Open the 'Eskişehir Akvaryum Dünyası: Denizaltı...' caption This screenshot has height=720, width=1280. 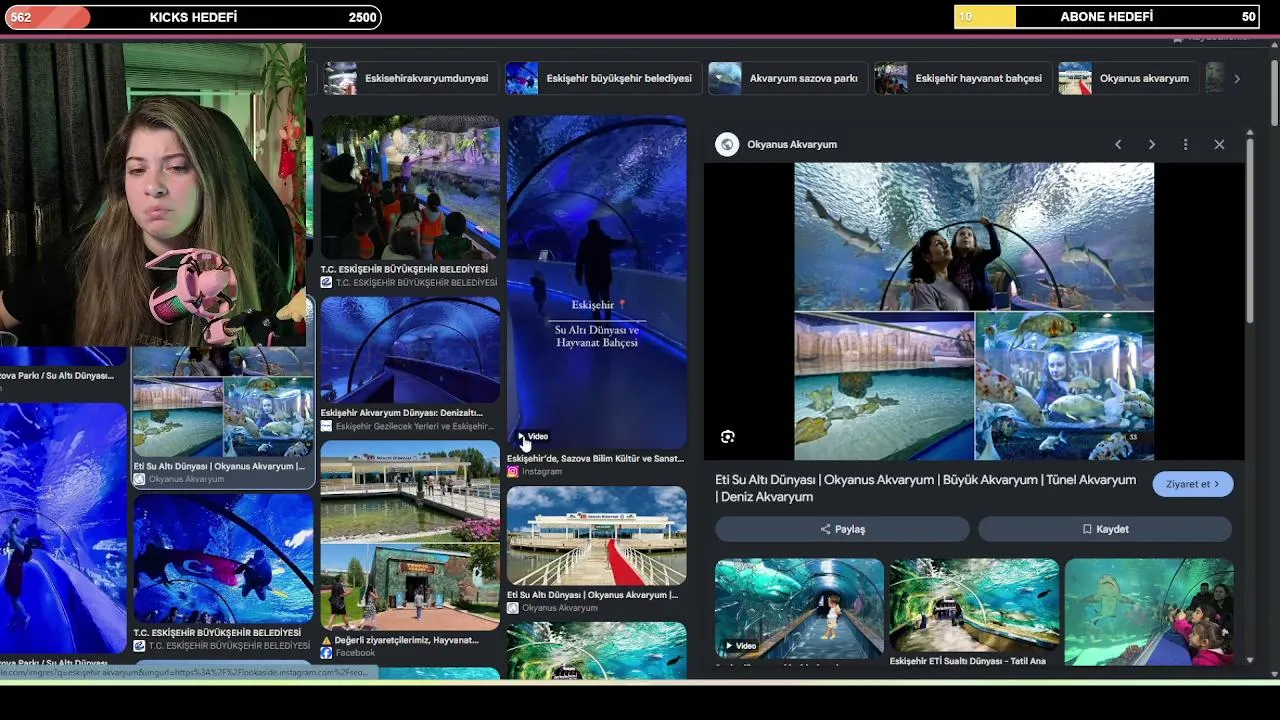click(x=402, y=413)
